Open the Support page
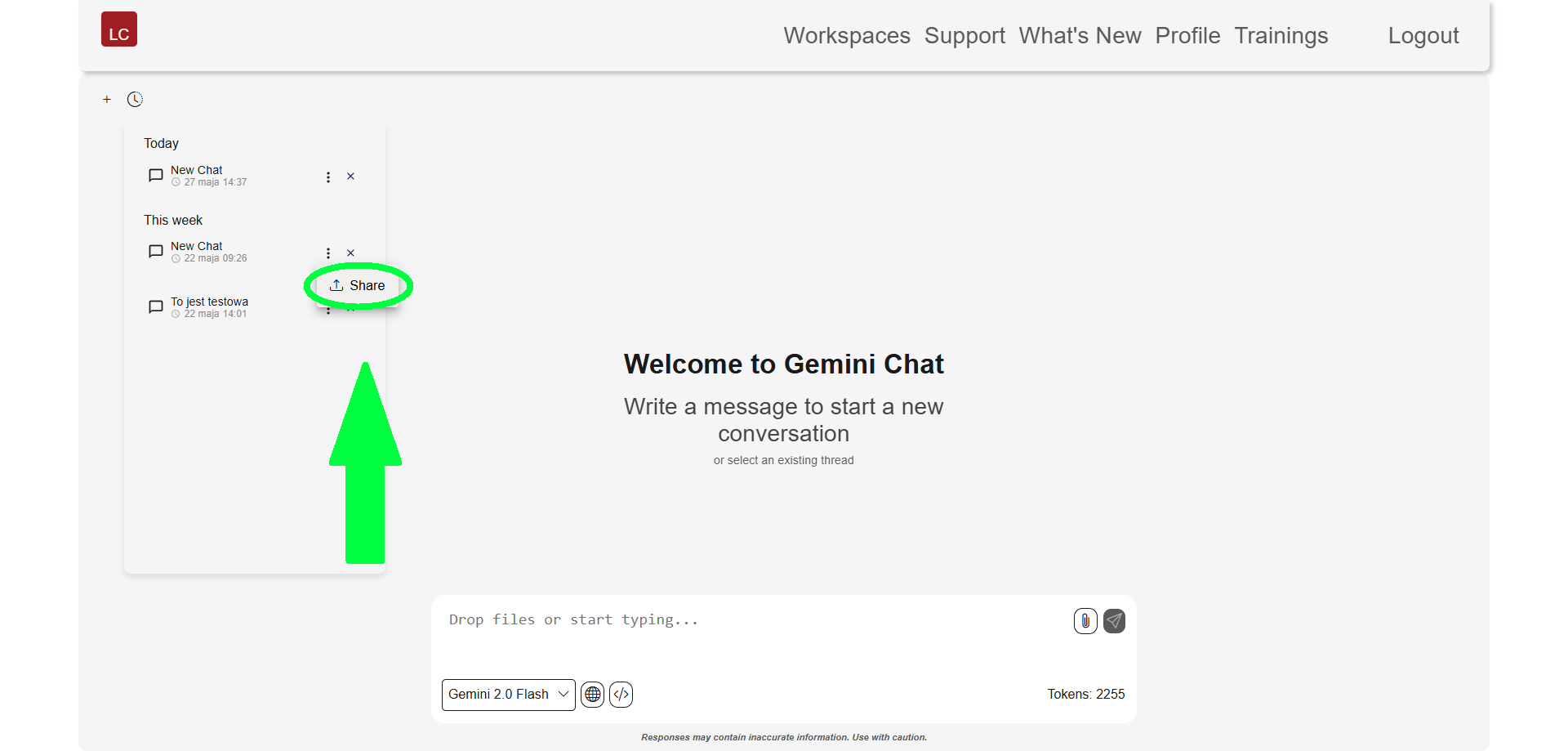Image resolution: width=1568 pixels, height=751 pixels. pyautogui.click(x=964, y=36)
